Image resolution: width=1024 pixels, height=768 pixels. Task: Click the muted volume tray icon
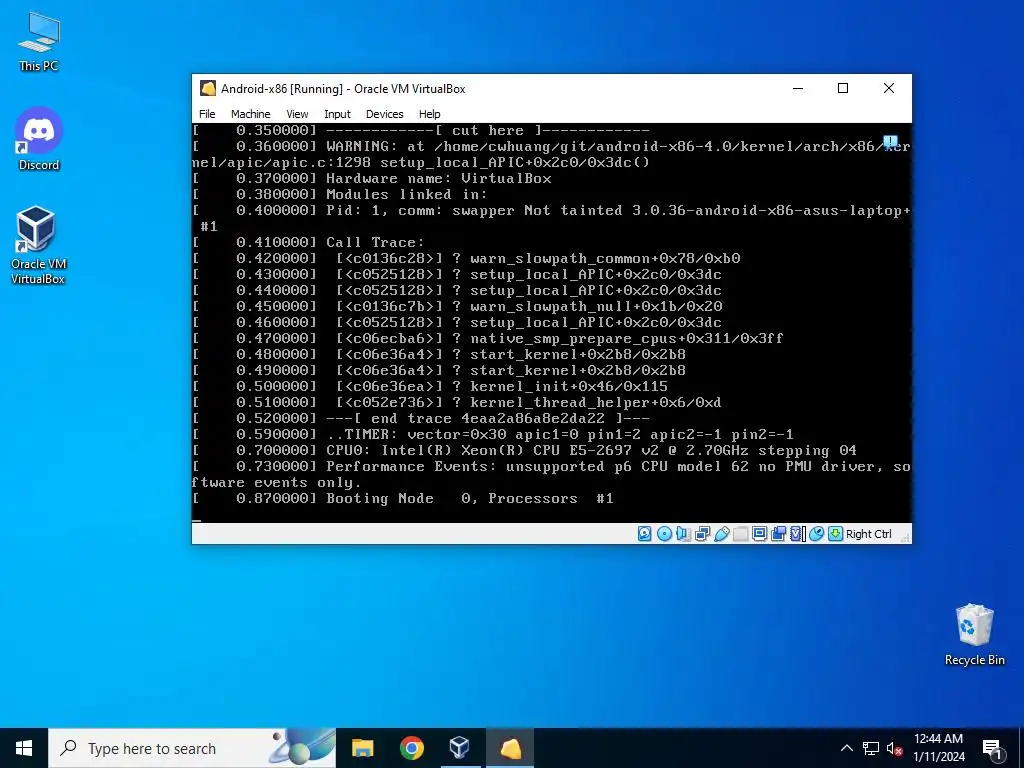click(x=894, y=748)
